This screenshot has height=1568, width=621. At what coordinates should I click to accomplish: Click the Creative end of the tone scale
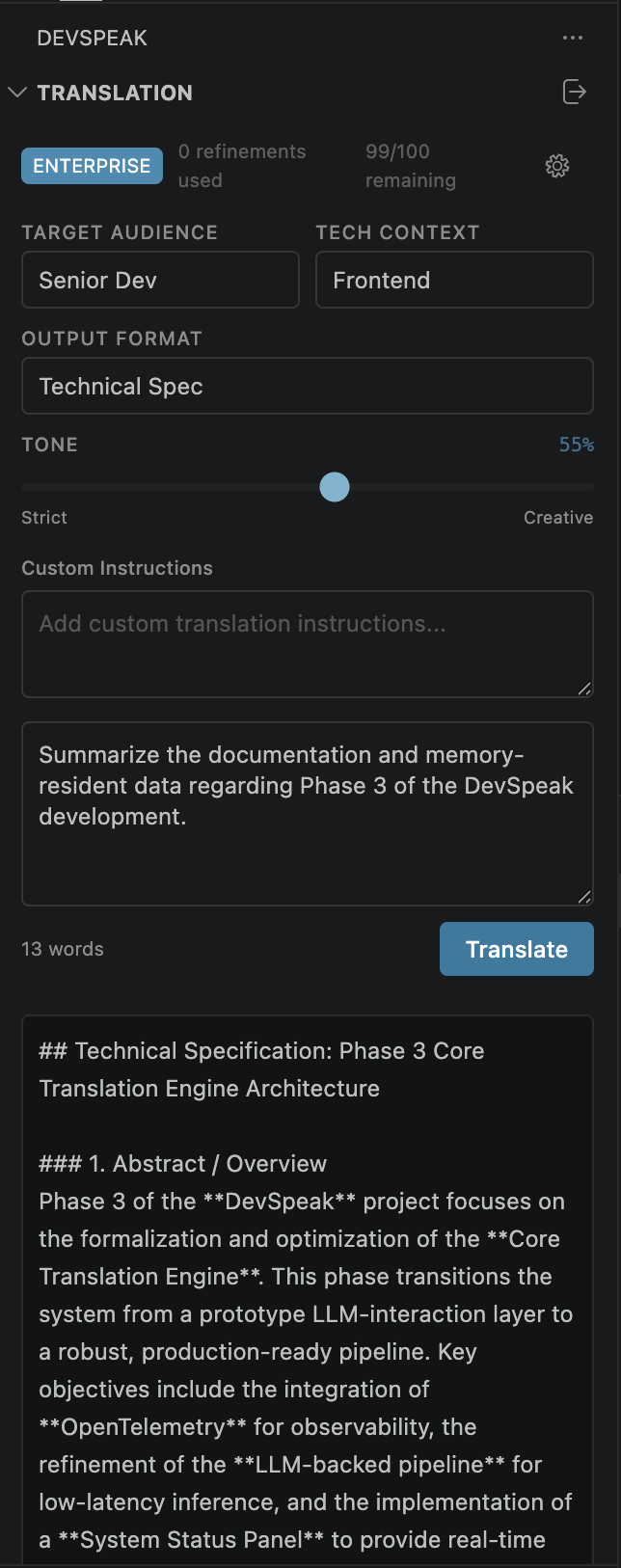(x=558, y=518)
